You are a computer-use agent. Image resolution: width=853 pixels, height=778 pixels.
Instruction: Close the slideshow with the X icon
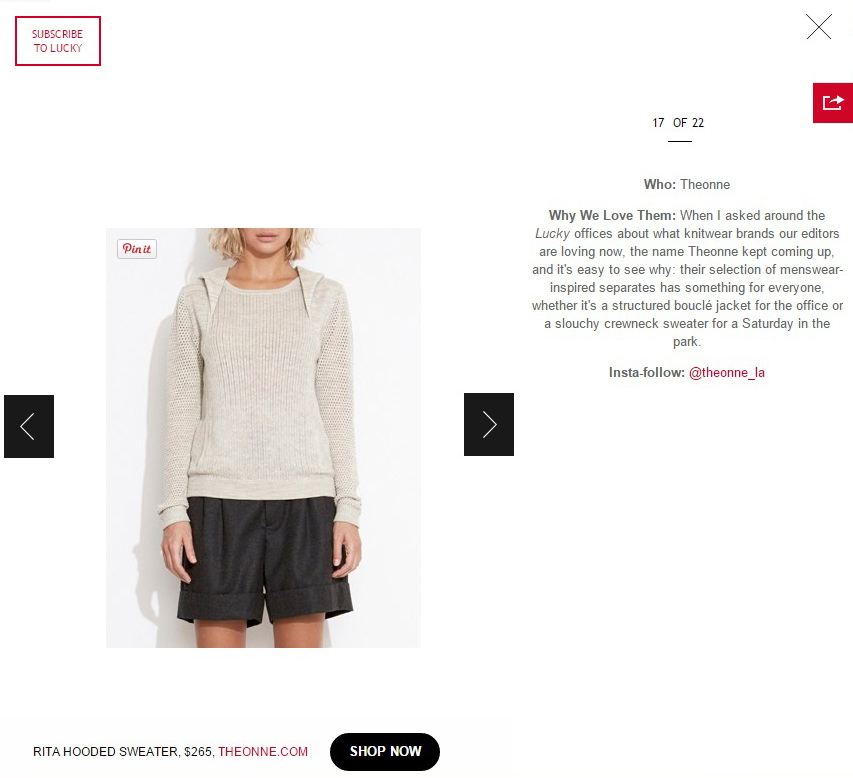pos(819,27)
